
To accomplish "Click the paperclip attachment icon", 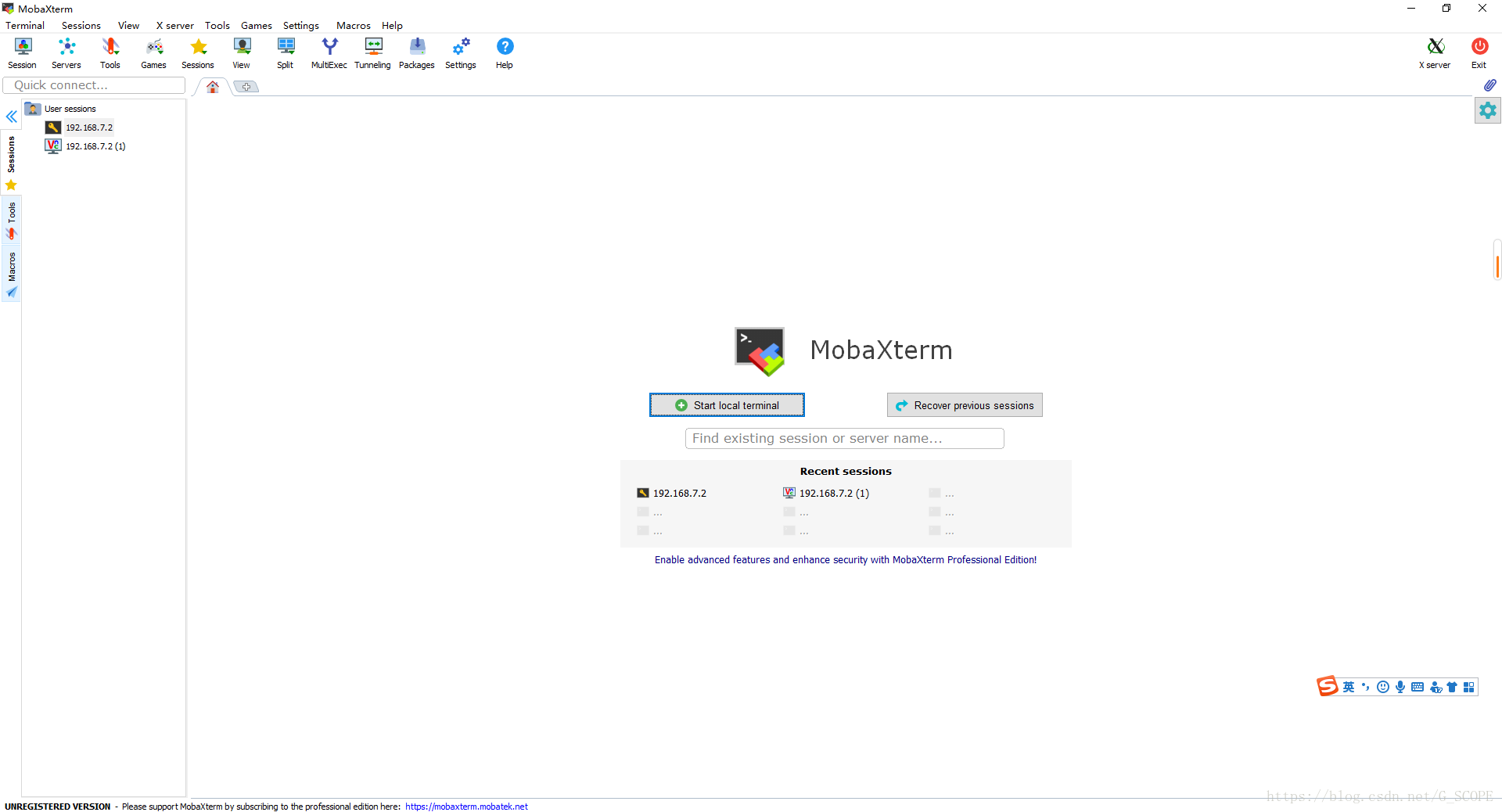I will coord(1489,85).
